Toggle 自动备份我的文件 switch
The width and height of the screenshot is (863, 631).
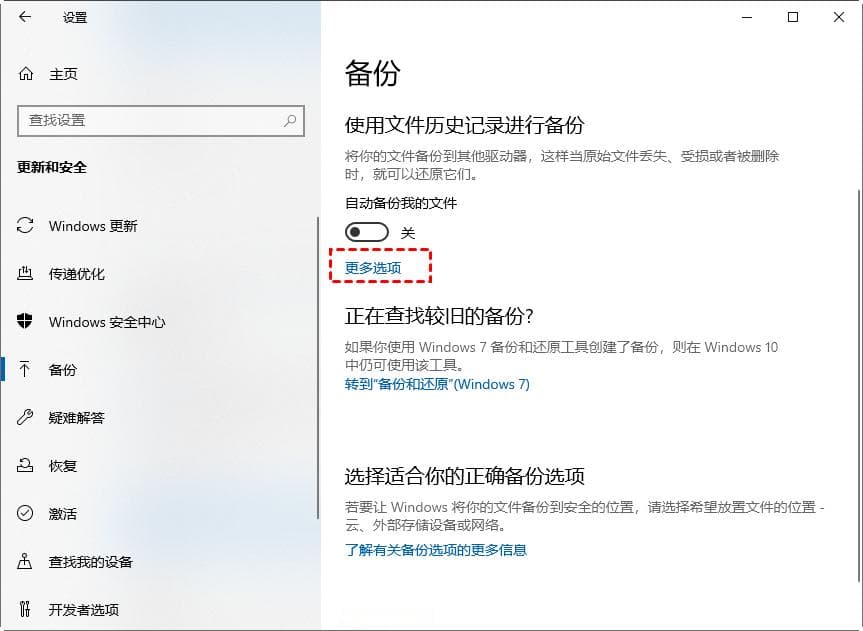pyautogui.click(x=367, y=232)
